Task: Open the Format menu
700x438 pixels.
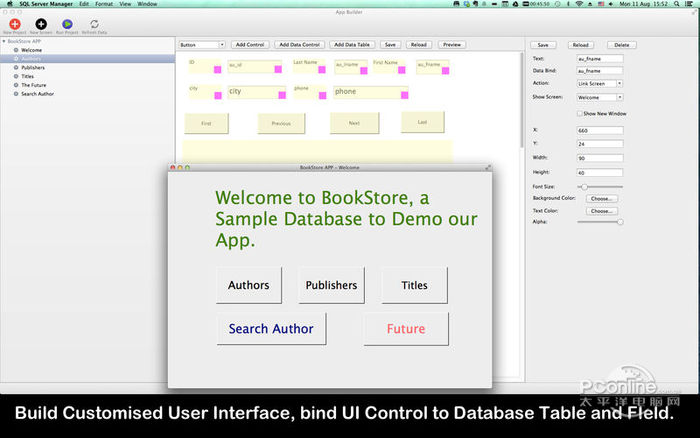Action: point(103,4)
